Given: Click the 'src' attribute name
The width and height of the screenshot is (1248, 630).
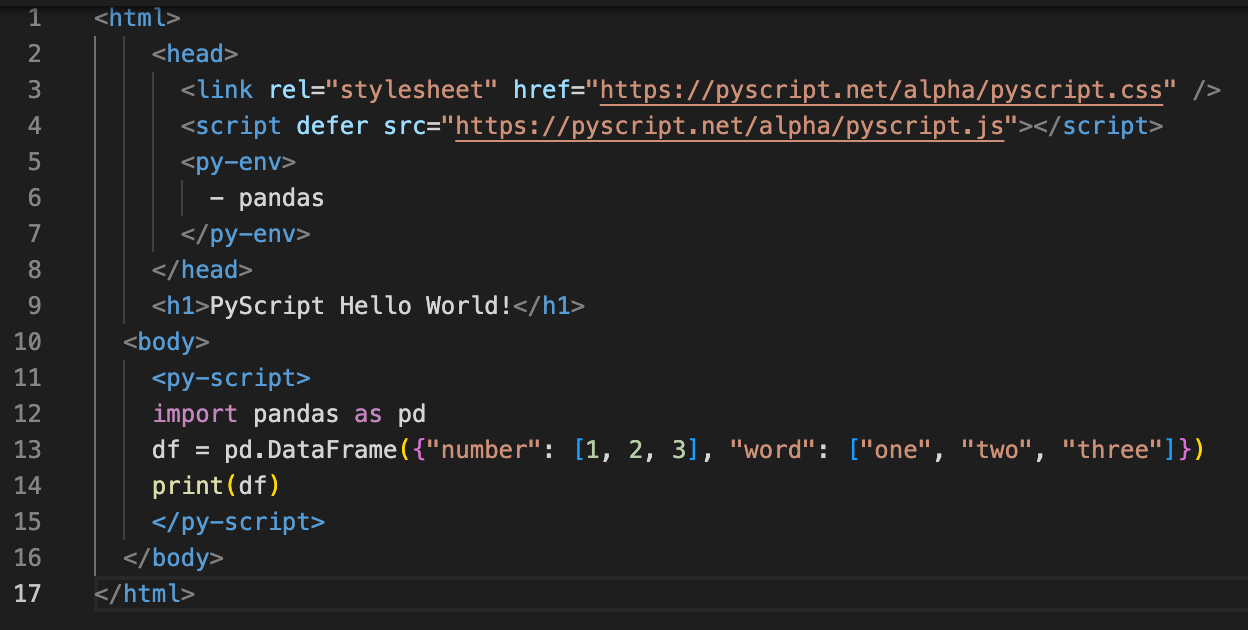Looking at the screenshot, I should (405, 126).
